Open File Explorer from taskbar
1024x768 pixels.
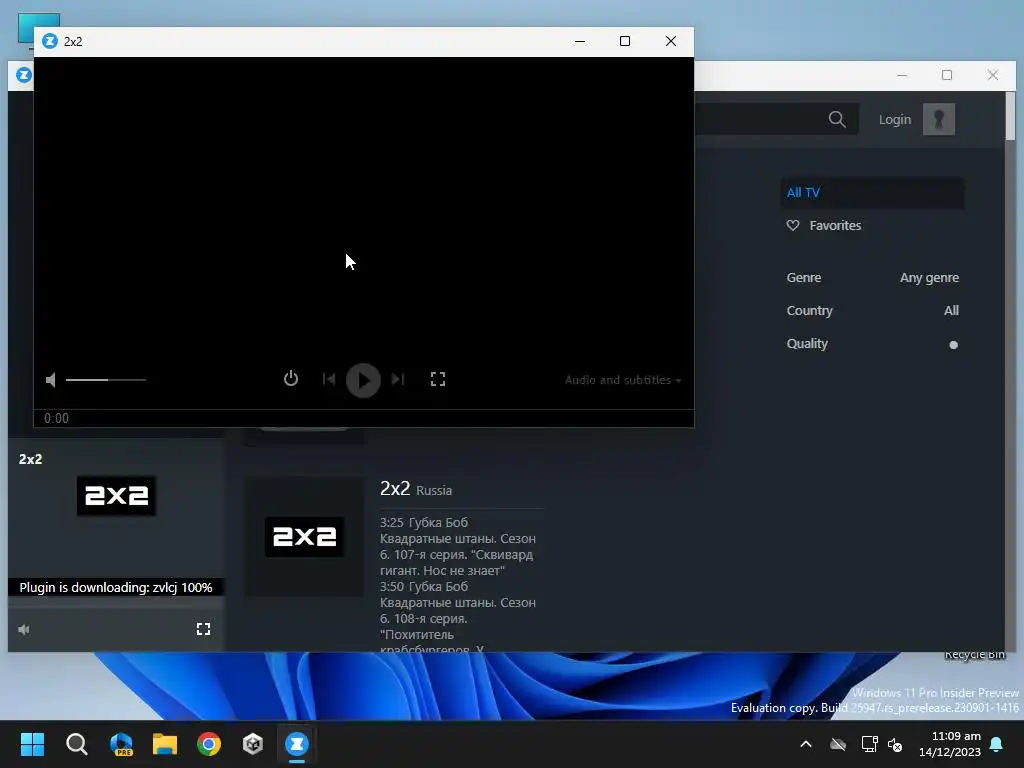[x=165, y=744]
